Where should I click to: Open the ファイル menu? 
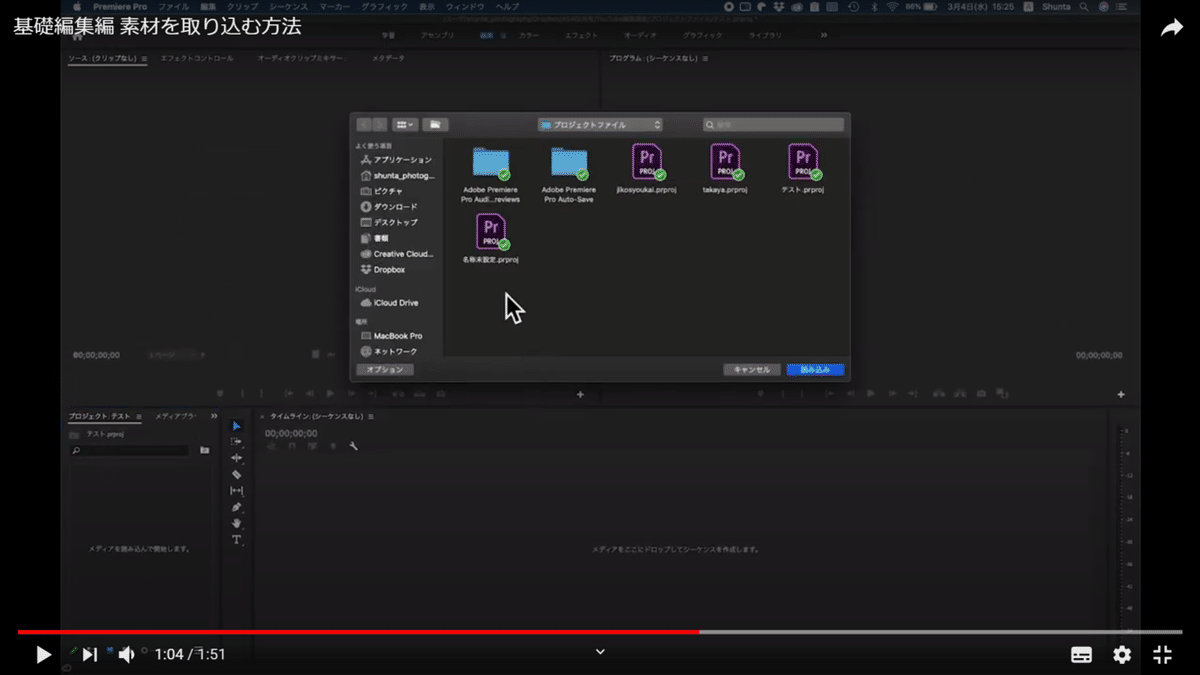pyautogui.click(x=174, y=6)
